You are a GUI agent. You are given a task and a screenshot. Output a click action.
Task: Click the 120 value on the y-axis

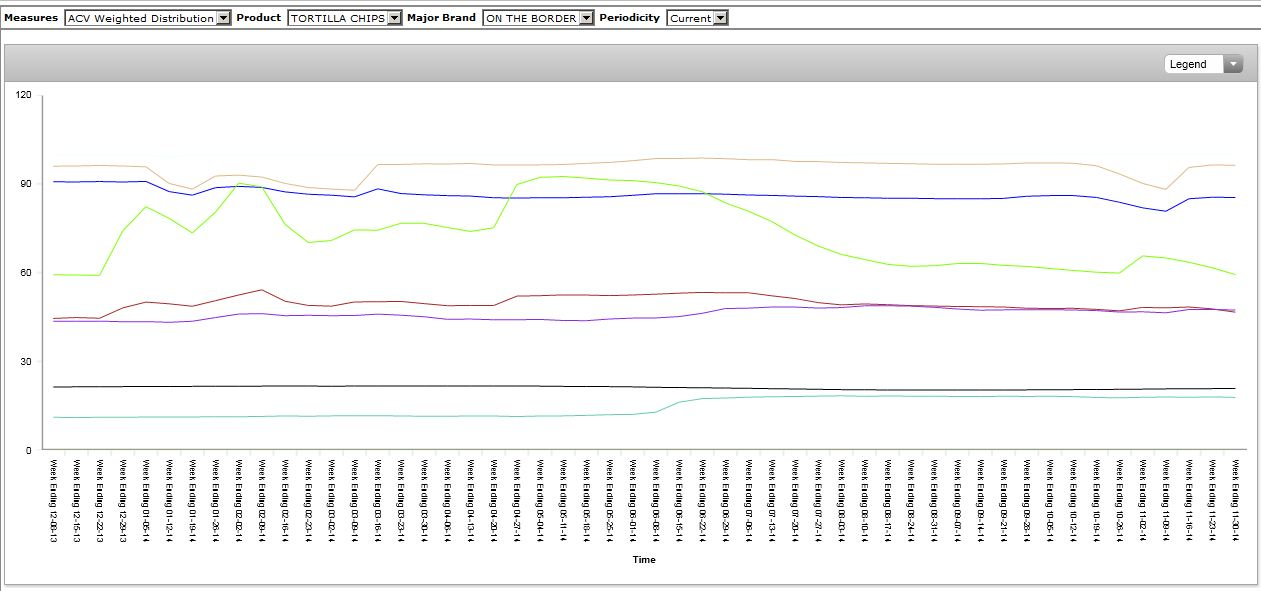23,95
